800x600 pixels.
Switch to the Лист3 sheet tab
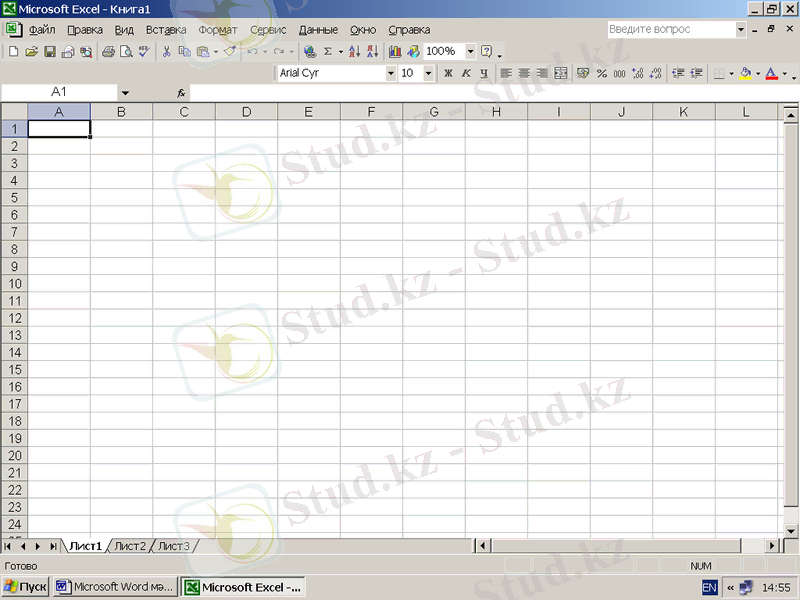173,546
